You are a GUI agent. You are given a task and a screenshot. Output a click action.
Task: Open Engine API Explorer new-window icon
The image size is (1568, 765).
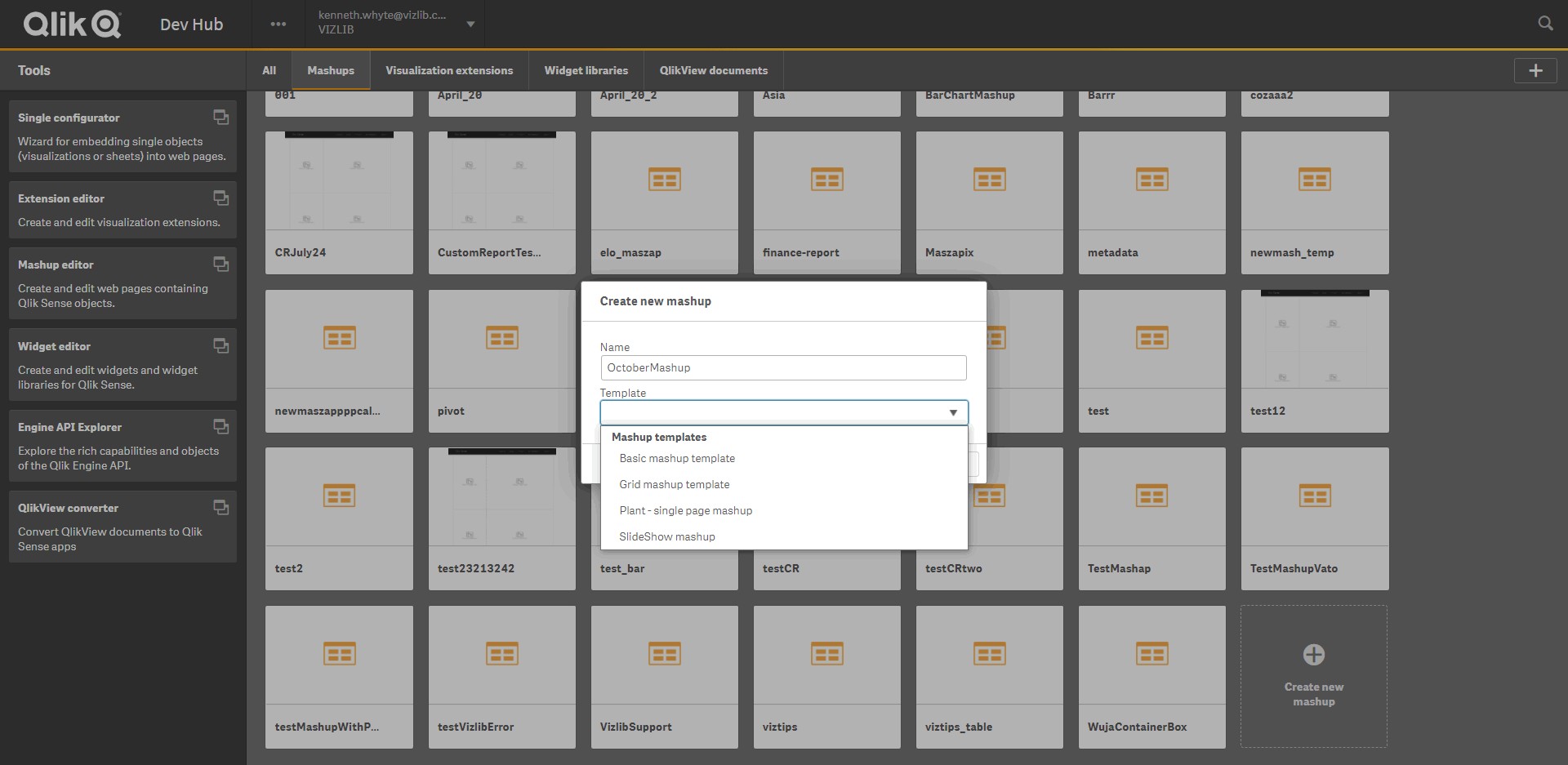point(220,426)
